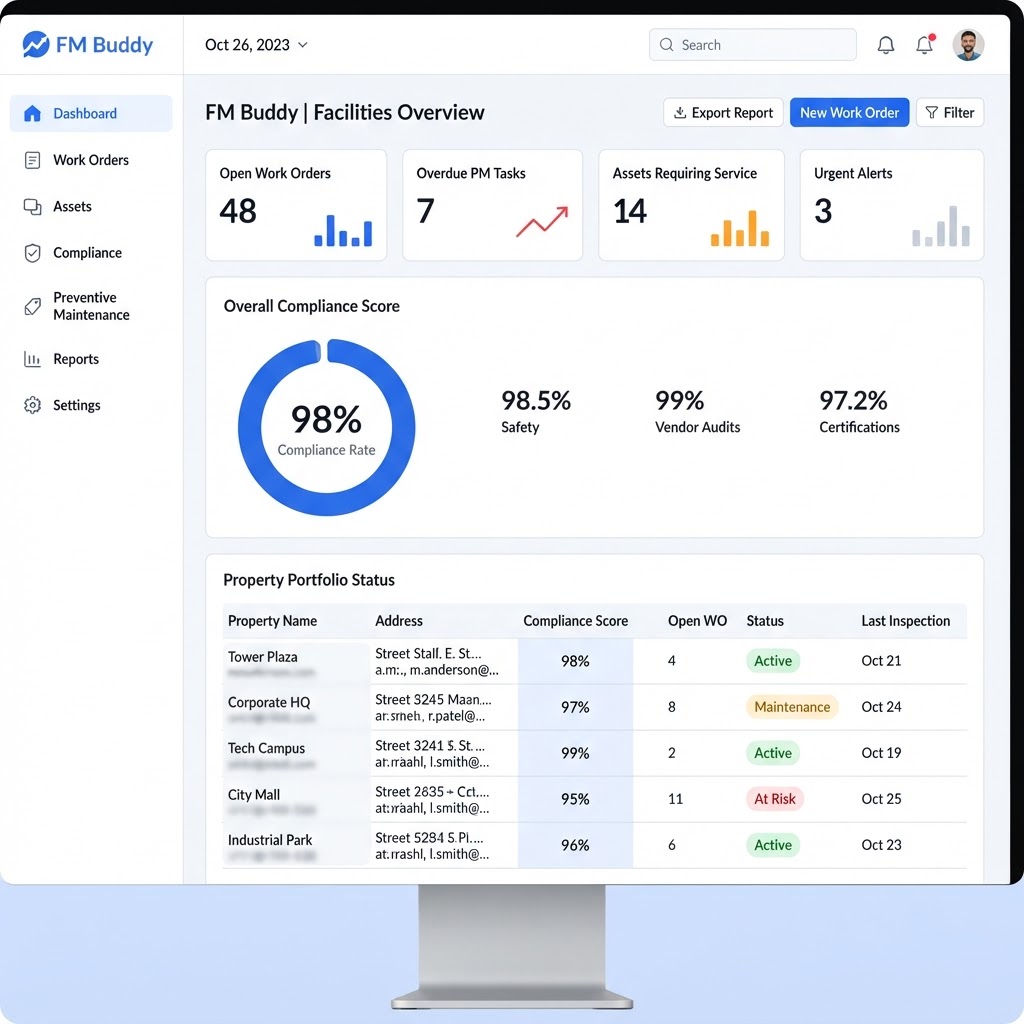This screenshot has height=1024, width=1024.
Task: Click Tech Campus 99% compliance score
Action: point(575,753)
